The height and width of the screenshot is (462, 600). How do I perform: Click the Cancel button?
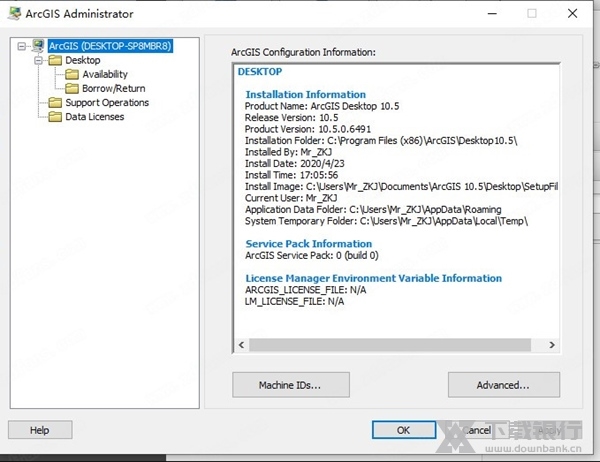click(475, 430)
